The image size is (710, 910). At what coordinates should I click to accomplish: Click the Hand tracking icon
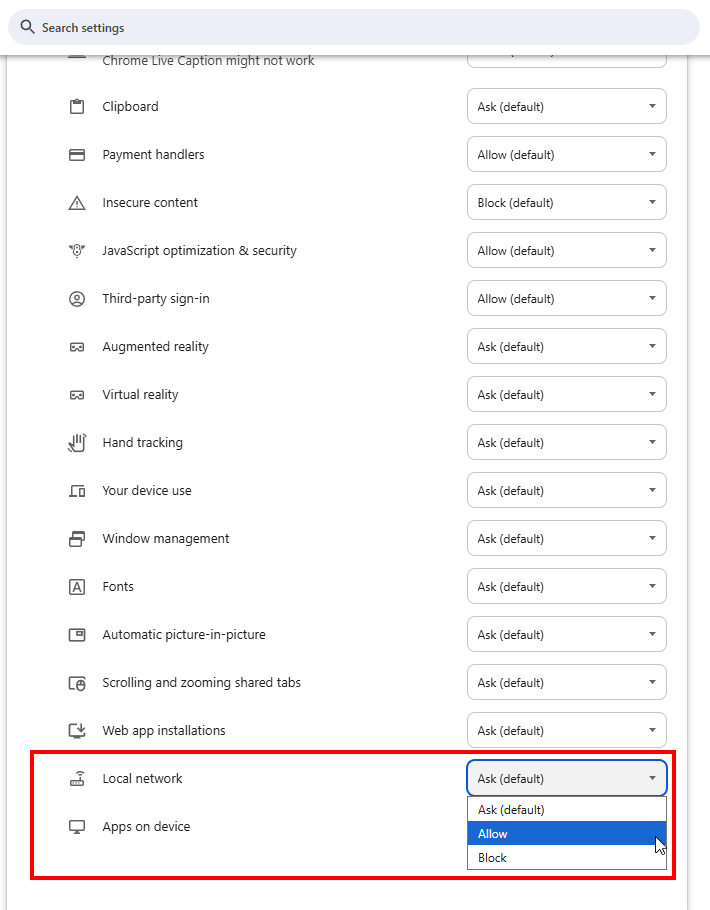pyautogui.click(x=77, y=442)
